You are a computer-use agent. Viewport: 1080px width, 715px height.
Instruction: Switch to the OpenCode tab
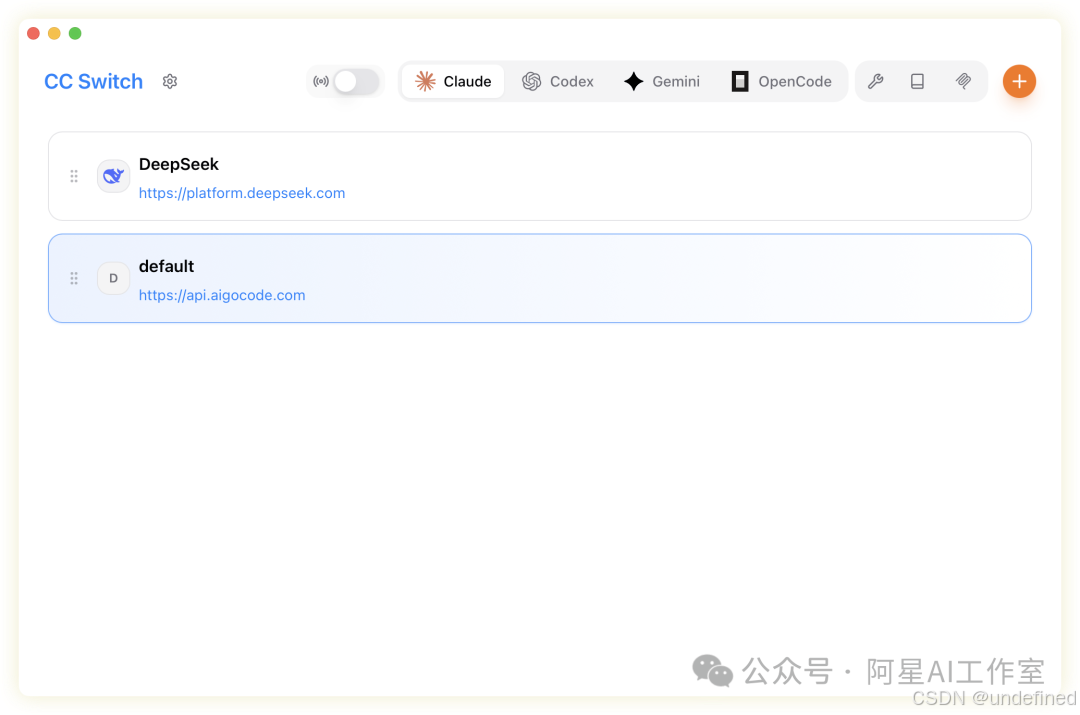[x=782, y=81]
